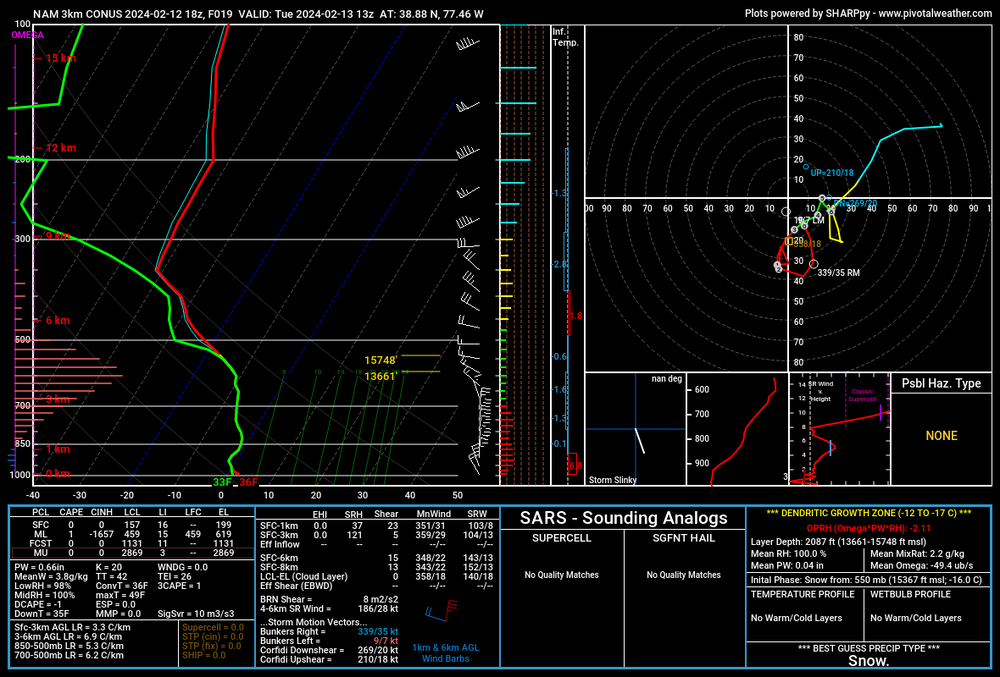Click the Snow best guess precip type

[x=867, y=661]
